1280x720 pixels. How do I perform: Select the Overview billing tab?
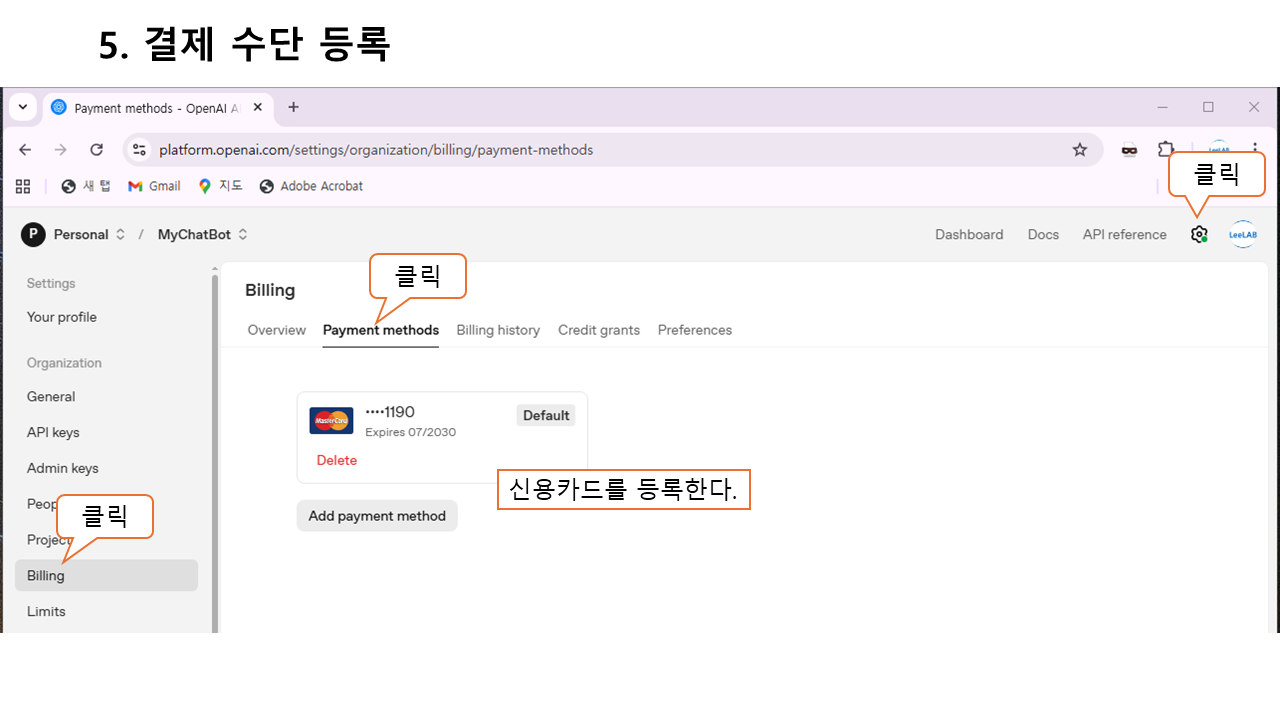[277, 330]
